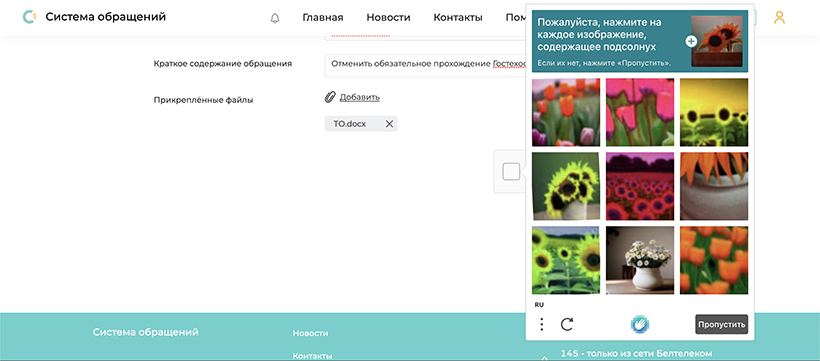
Task: Select sunflower field with blue sky image
Action: click(566, 260)
